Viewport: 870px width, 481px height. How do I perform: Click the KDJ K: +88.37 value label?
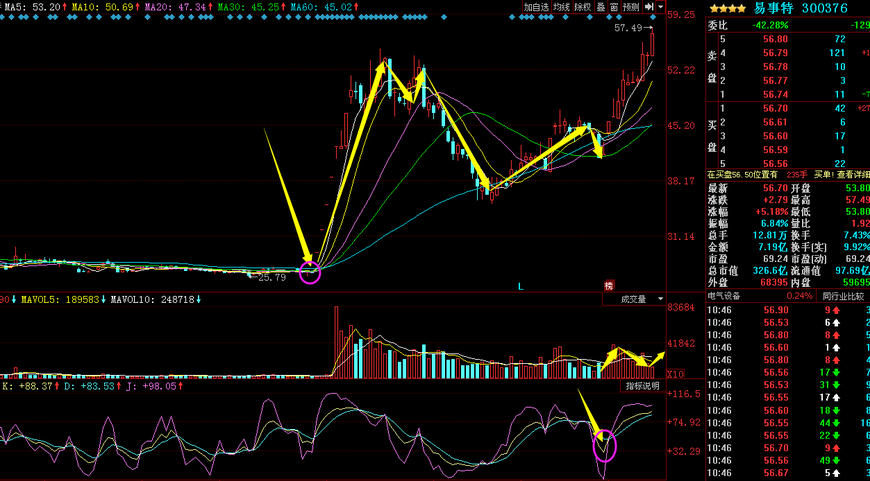[x=29, y=386]
